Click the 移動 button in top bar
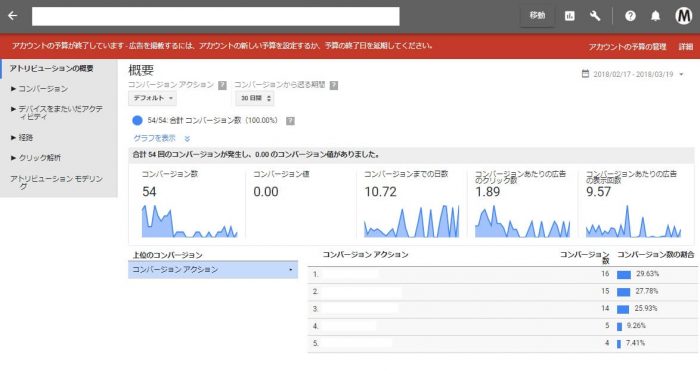Viewport: 700px width, 374px height. pos(538,16)
